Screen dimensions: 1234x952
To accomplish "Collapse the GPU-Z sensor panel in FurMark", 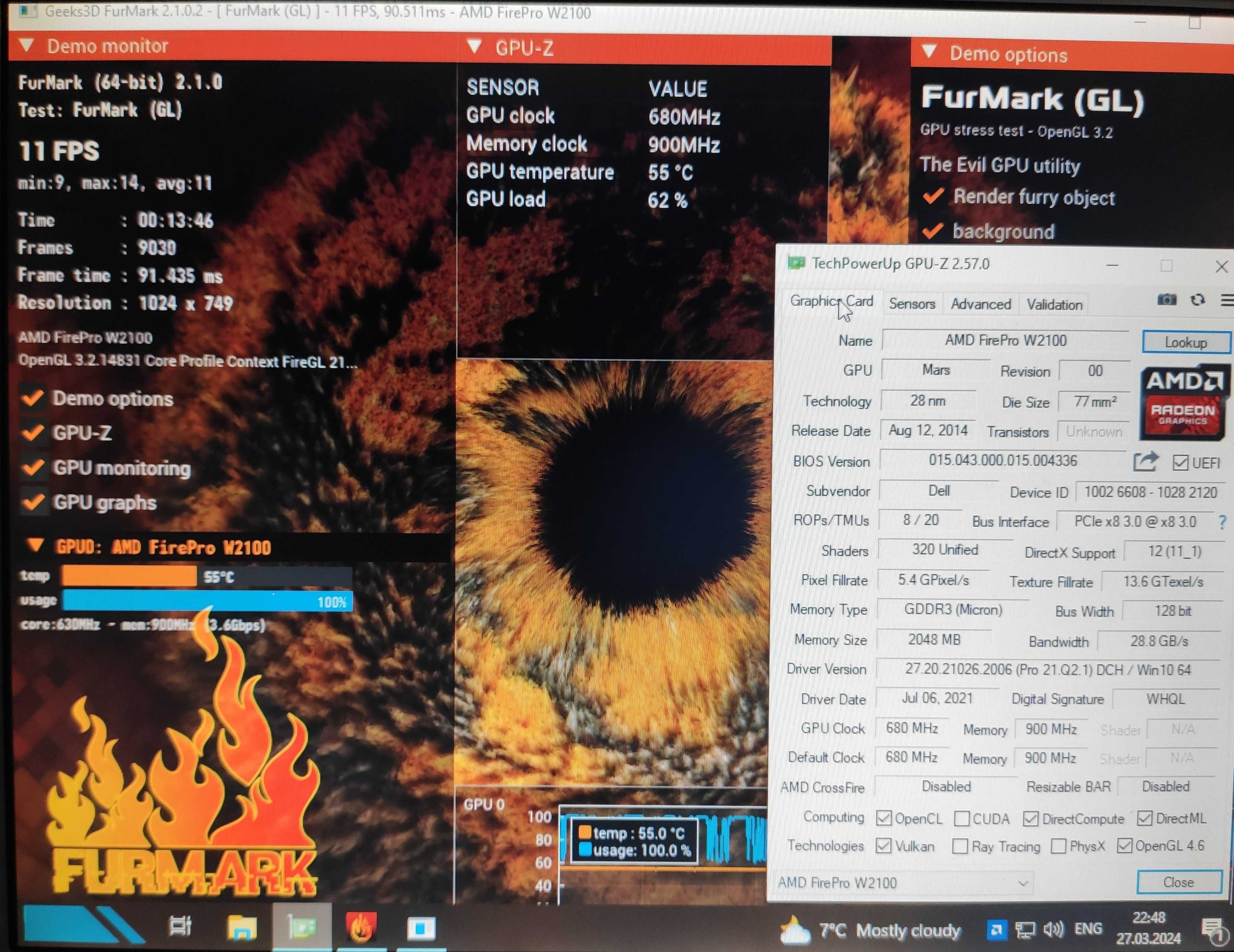I will coord(475,46).
